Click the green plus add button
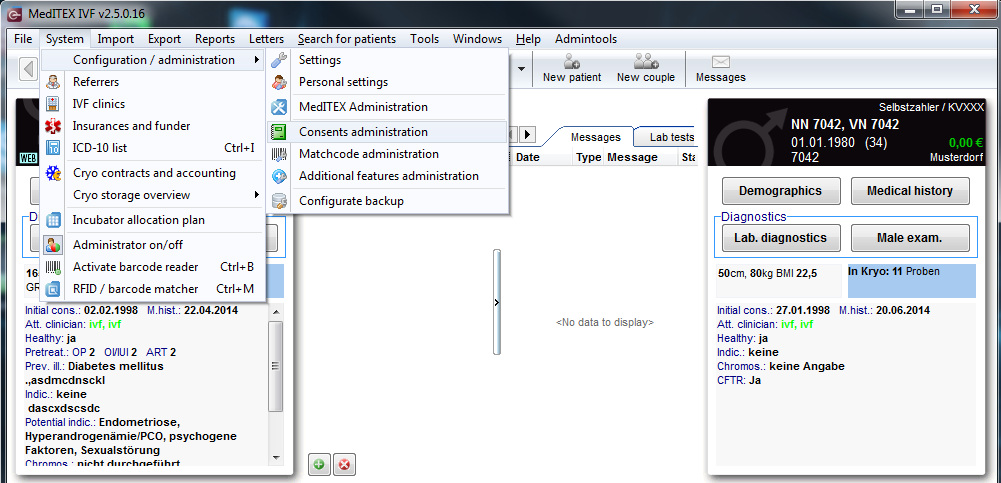 [319, 464]
